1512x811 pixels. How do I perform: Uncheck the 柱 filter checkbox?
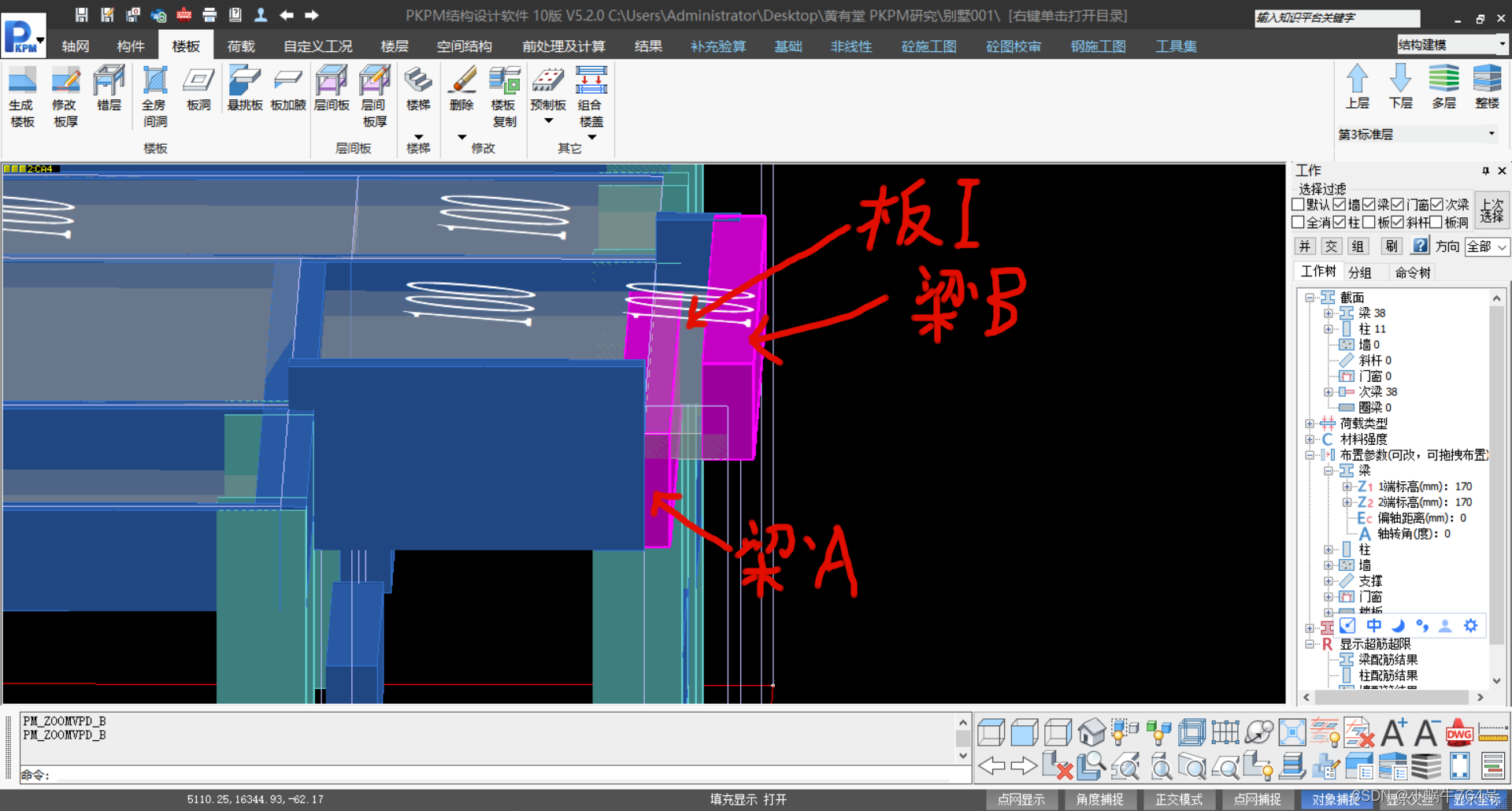point(1340,223)
